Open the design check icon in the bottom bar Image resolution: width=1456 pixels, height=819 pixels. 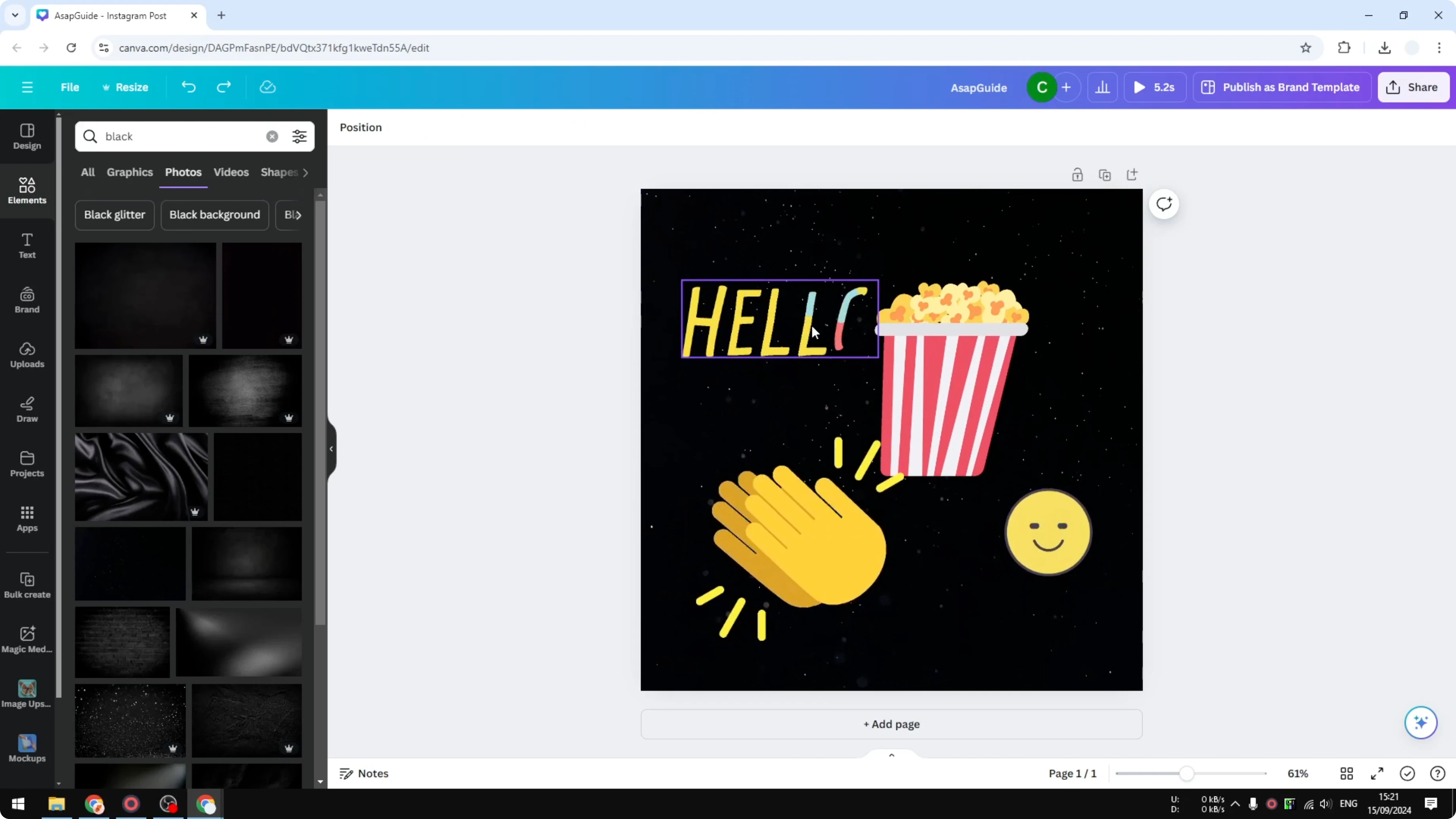click(x=1407, y=773)
